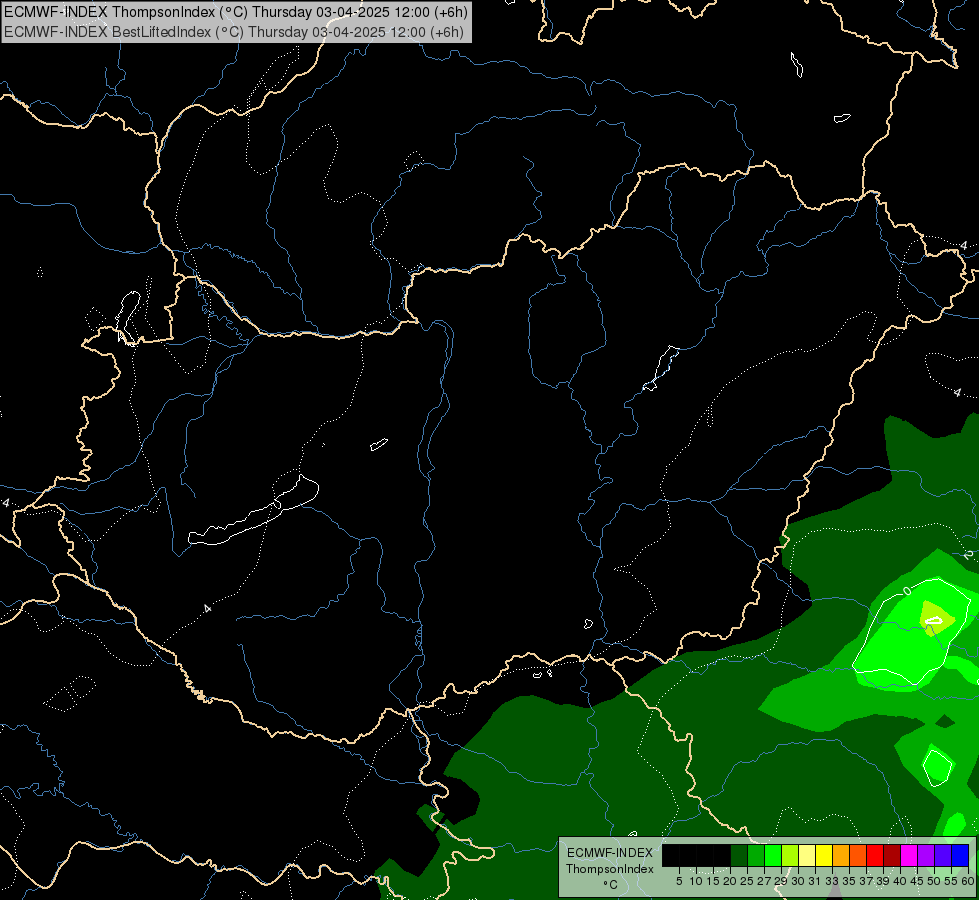Select the dark green 20-25 legend swatch
The width and height of the screenshot is (979, 900).
739,855
